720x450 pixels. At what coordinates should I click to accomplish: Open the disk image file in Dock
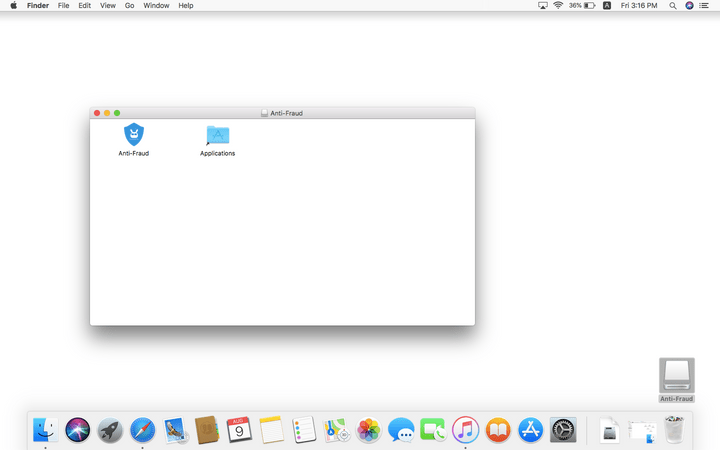(x=609, y=430)
